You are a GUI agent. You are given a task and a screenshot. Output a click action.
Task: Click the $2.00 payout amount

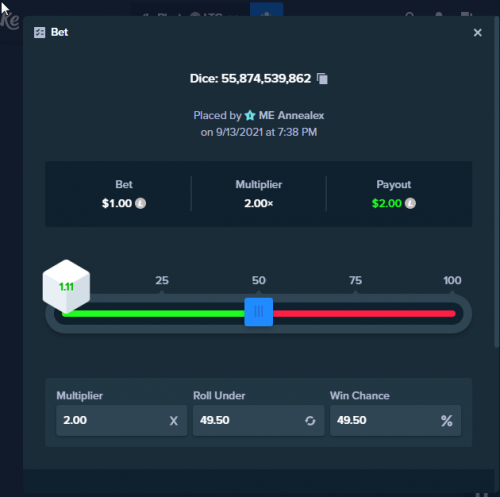coord(387,203)
